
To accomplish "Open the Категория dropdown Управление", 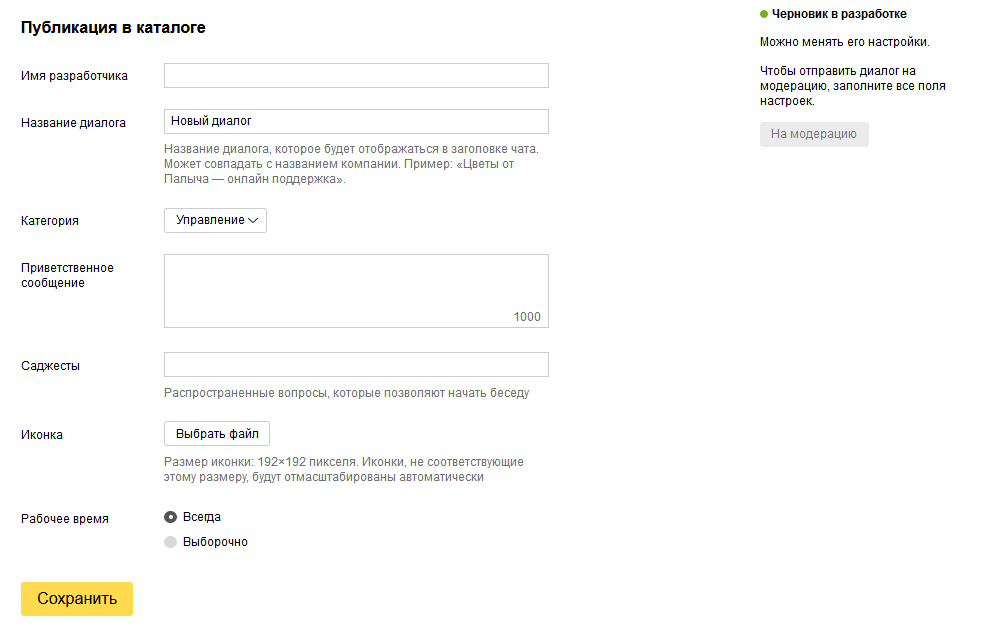I will coord(216,221).
